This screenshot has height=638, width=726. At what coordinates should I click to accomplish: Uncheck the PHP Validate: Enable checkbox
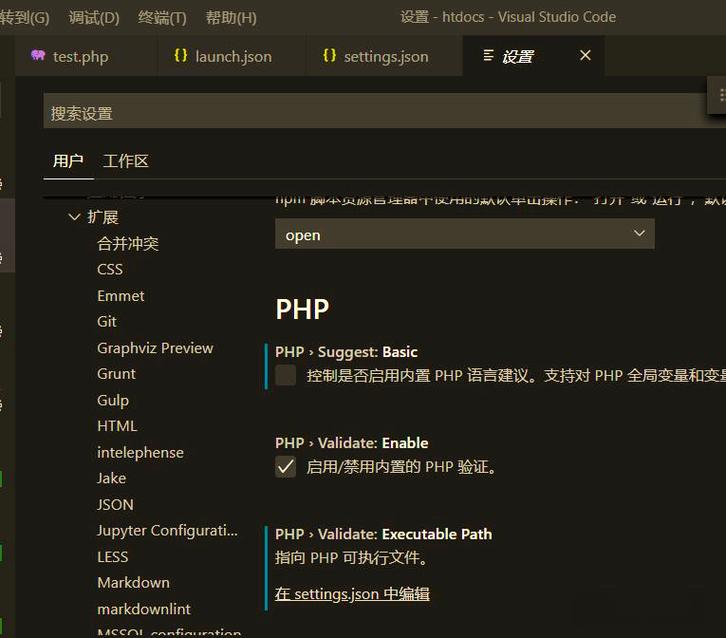pos(286,466)
